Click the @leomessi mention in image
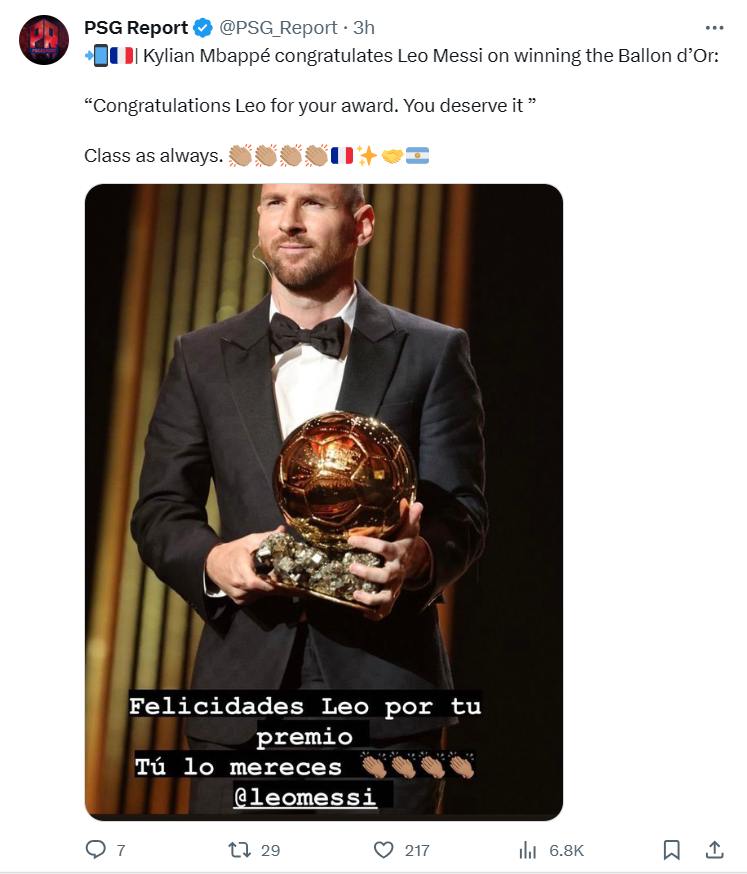This screenshot has width=747, height=874. click(305, 797)
